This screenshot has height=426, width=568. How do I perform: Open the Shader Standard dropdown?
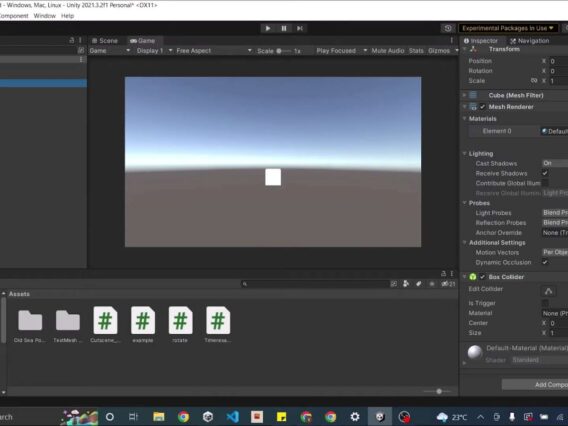[x=540, y=360]
